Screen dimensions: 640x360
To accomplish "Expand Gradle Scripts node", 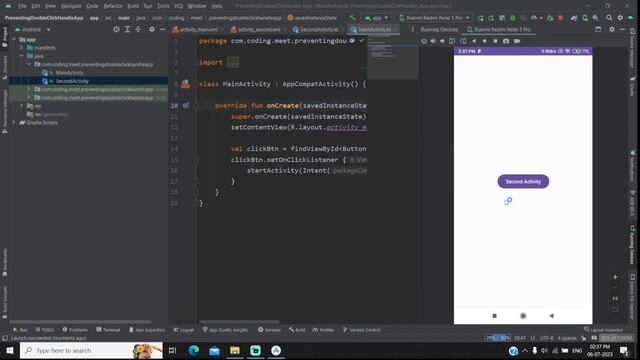I will click(15, 122).
